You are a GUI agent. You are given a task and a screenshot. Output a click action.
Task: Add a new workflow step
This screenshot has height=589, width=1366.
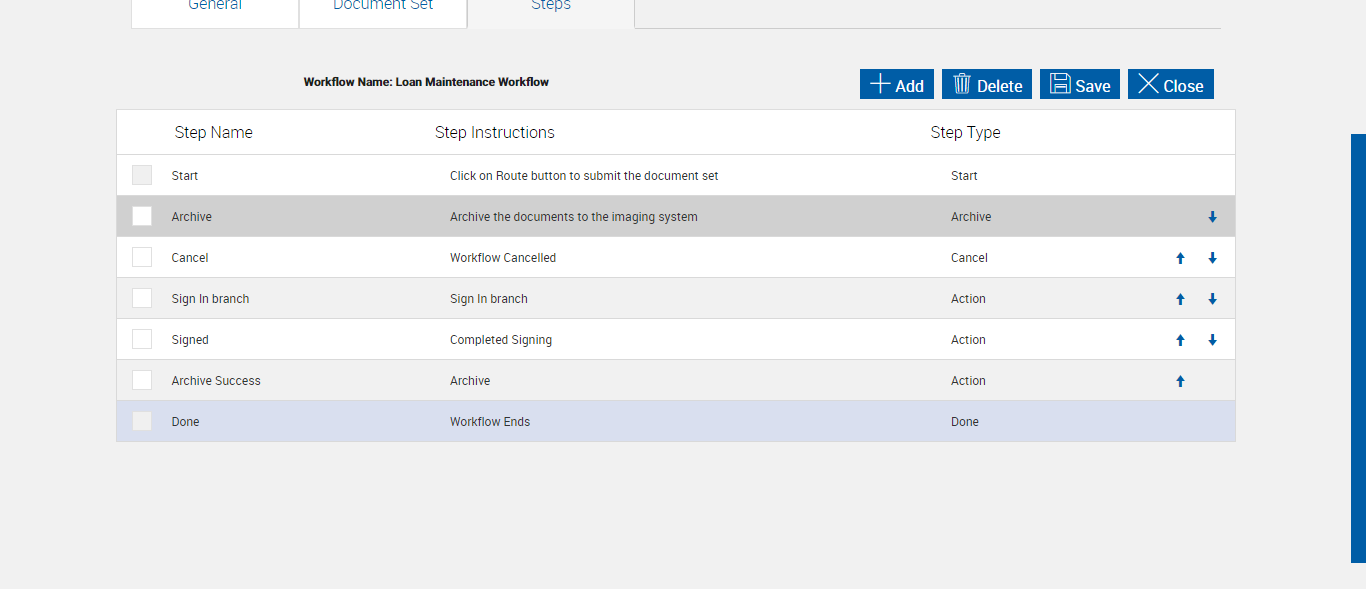coord(897,85)
